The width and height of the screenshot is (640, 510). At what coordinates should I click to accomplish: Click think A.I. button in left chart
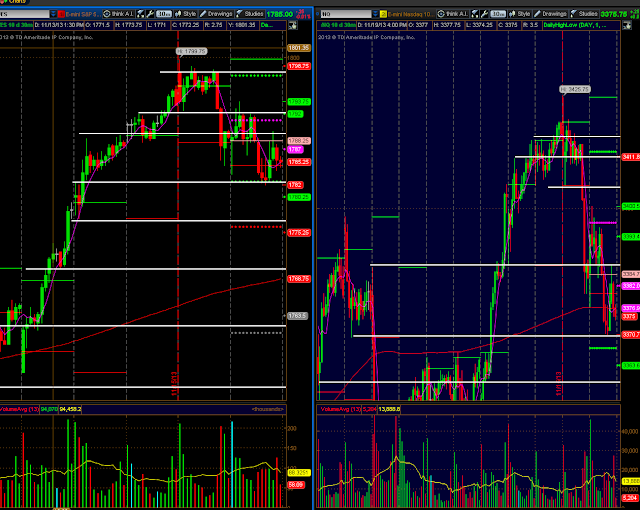point(118,14)
